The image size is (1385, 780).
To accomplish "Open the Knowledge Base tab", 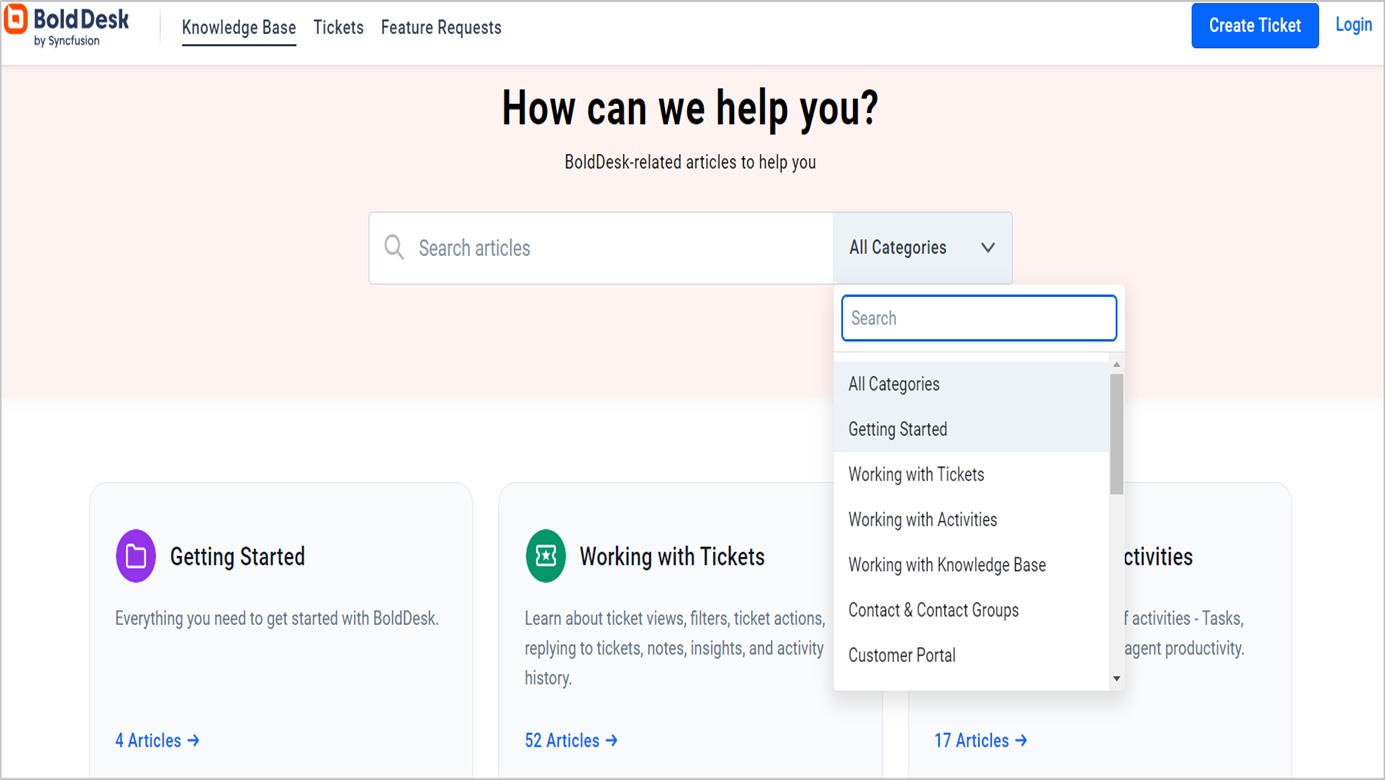I will tap(239, 28).
